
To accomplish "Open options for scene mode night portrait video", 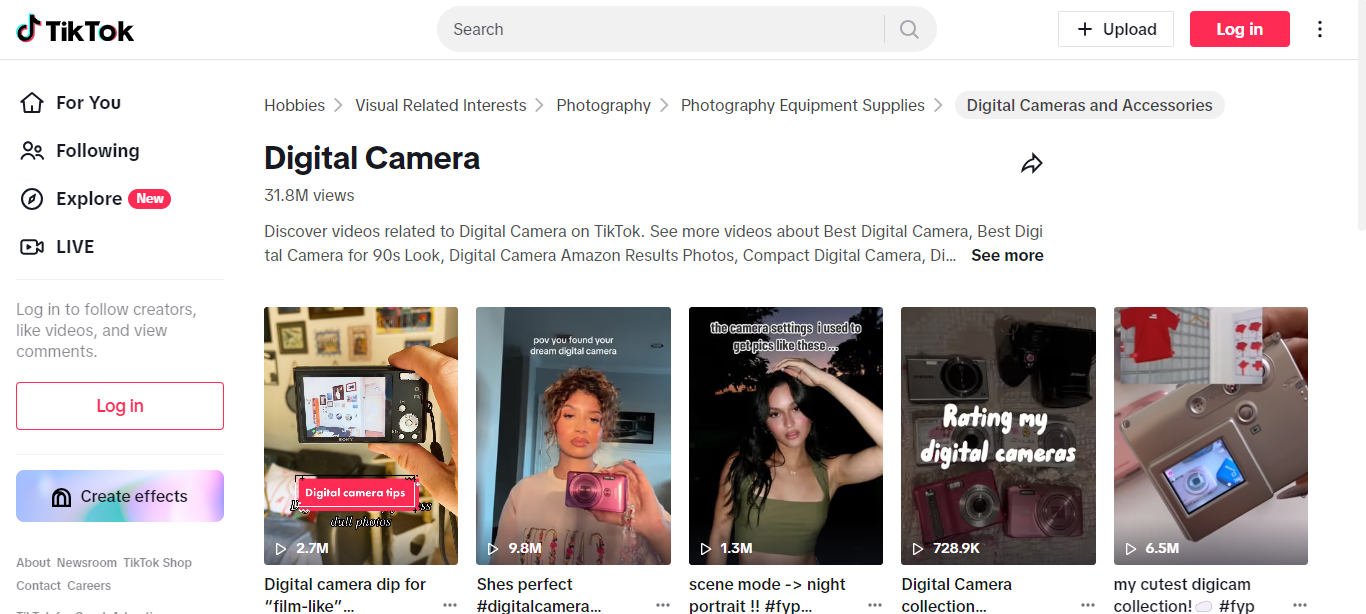I will point(875,605).
